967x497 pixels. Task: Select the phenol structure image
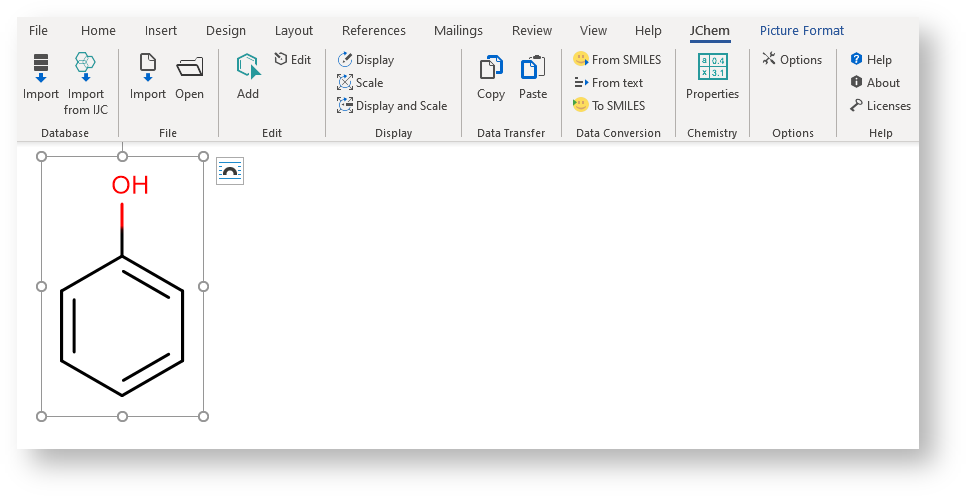pos(122,300)
